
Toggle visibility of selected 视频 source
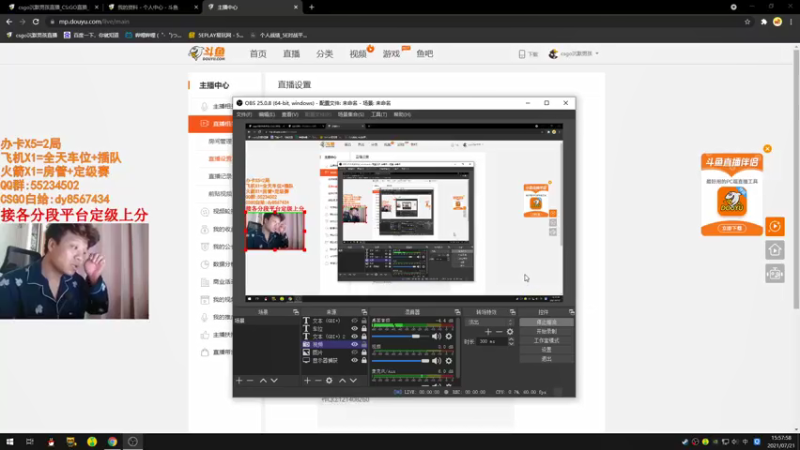pos(355,344)
